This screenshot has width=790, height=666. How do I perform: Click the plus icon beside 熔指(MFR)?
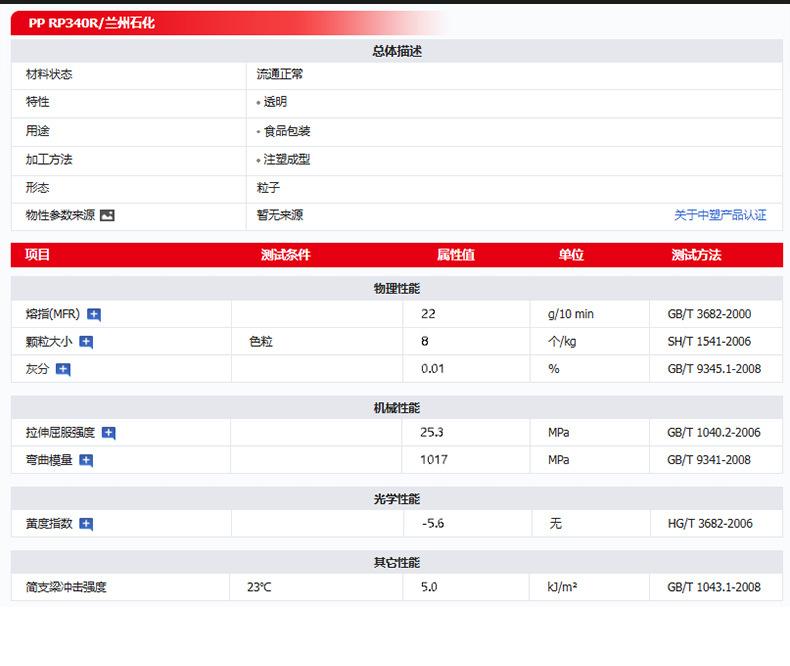coord(94,314)
